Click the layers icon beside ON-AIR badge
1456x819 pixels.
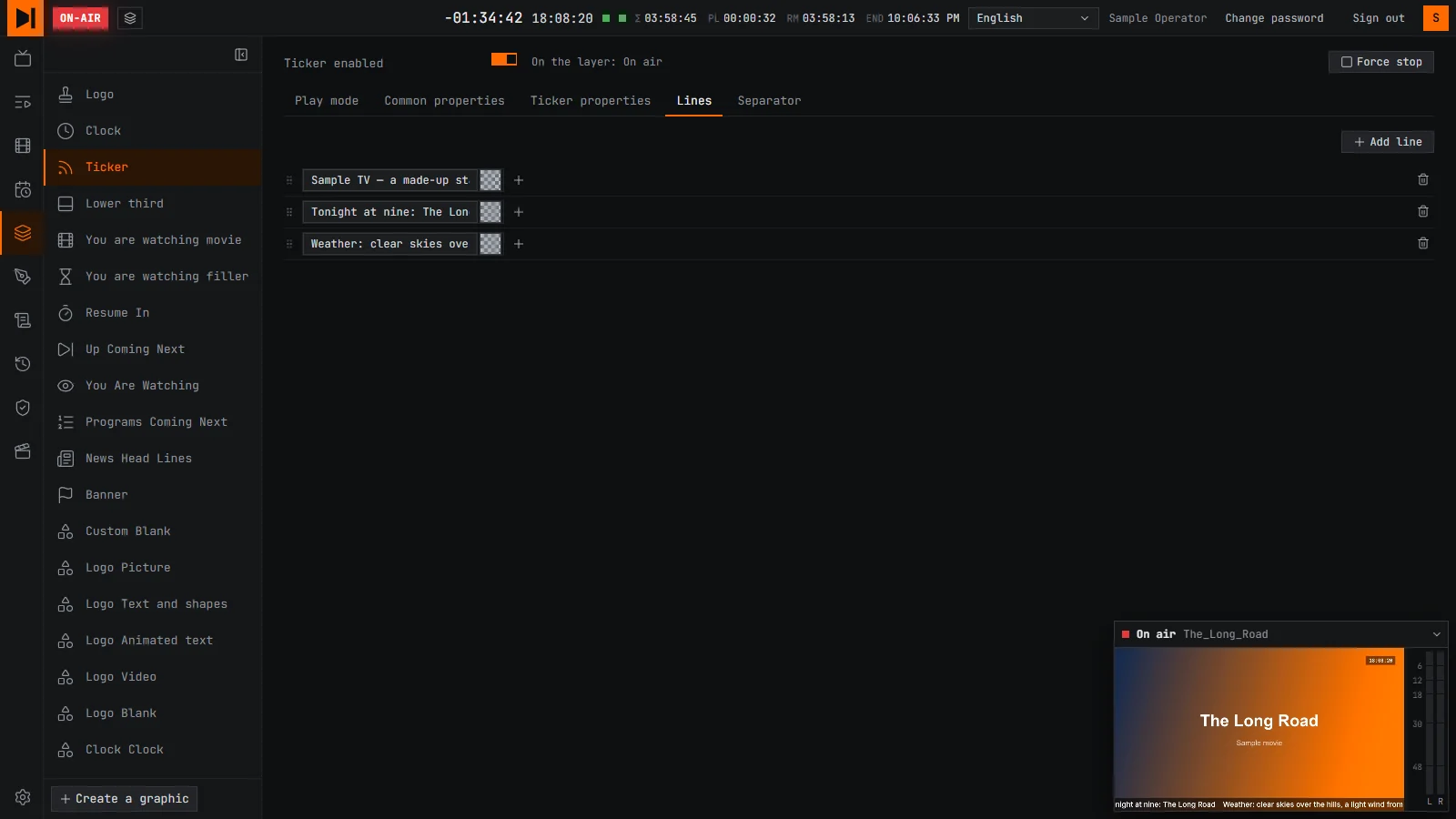[x=130, y=18]
